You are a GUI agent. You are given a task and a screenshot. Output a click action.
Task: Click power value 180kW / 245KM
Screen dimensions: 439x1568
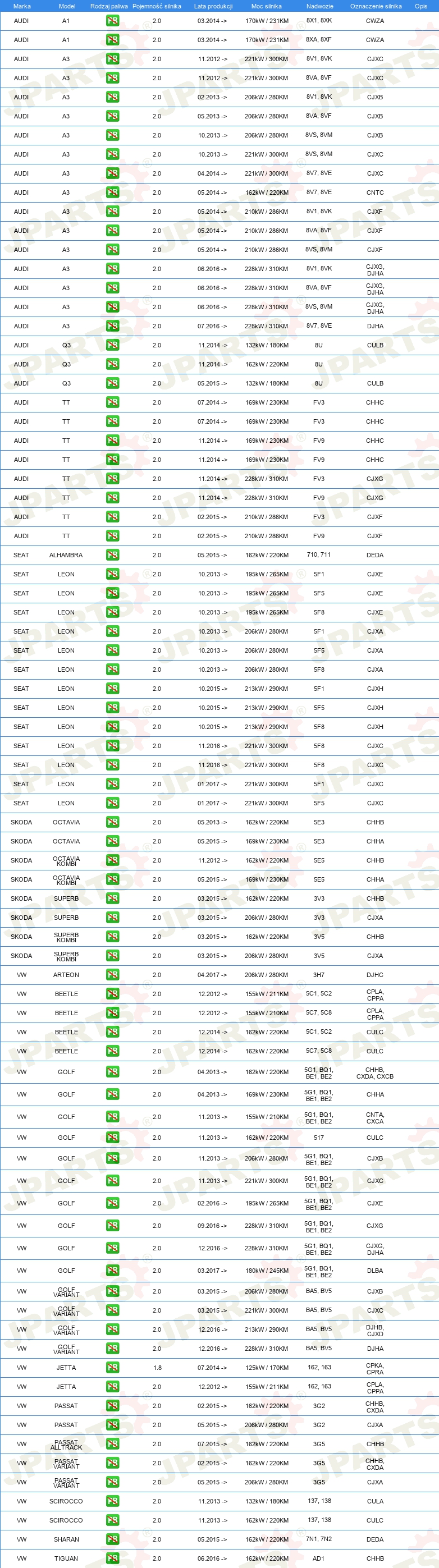pyautogui.click(x=267, y=1271)
